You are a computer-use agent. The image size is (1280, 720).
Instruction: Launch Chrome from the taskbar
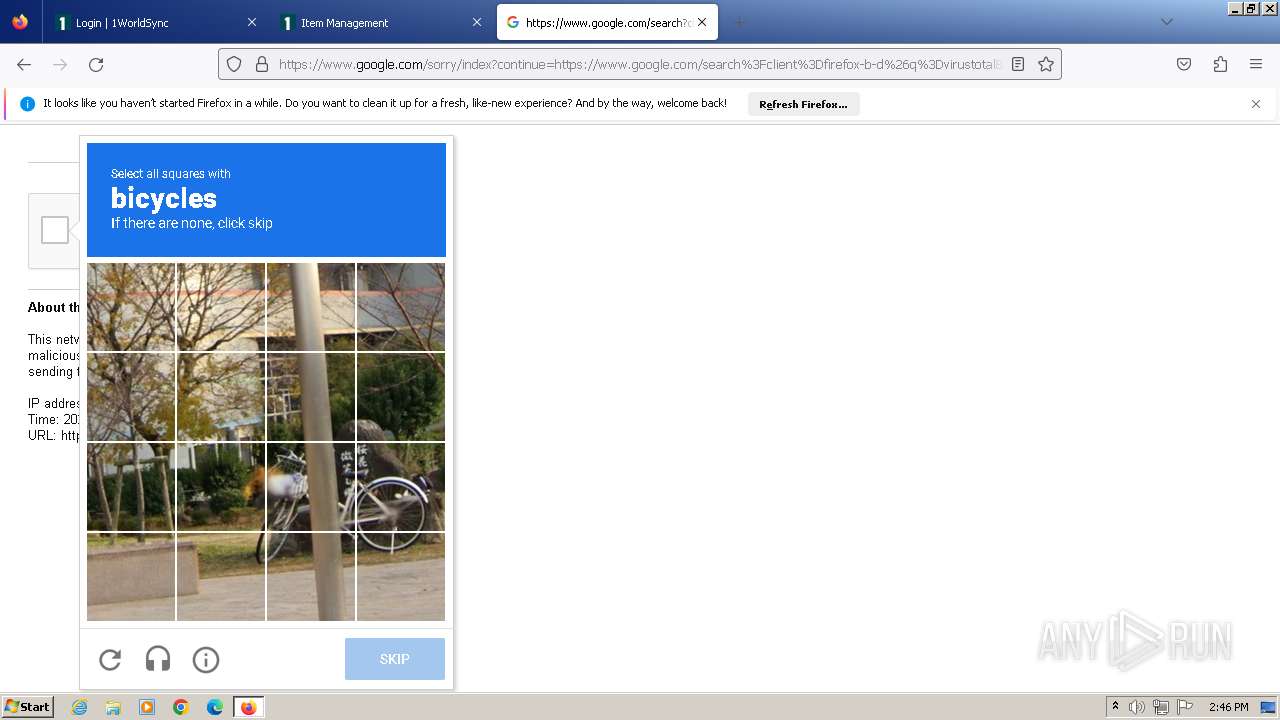pos(181,707)
